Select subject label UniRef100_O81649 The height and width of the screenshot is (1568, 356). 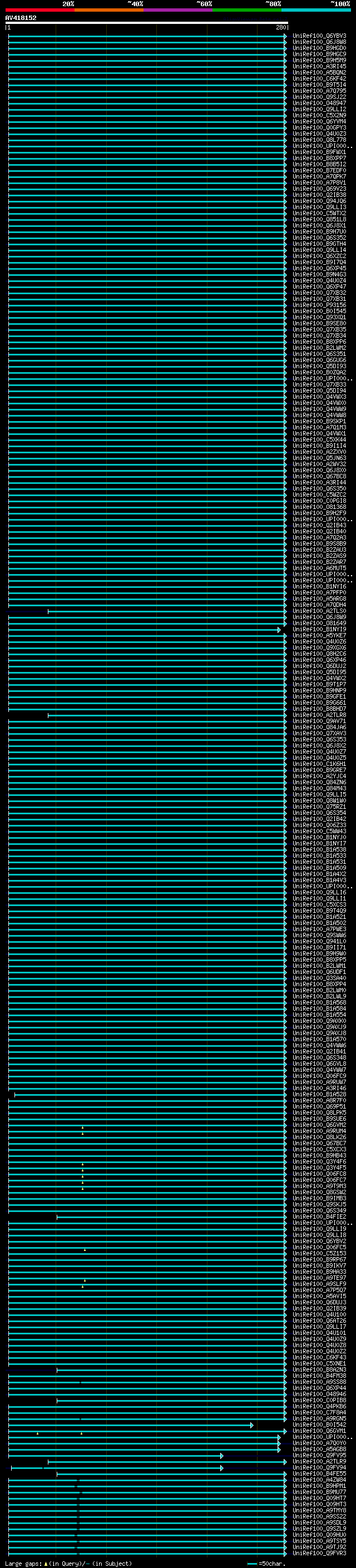319,623
